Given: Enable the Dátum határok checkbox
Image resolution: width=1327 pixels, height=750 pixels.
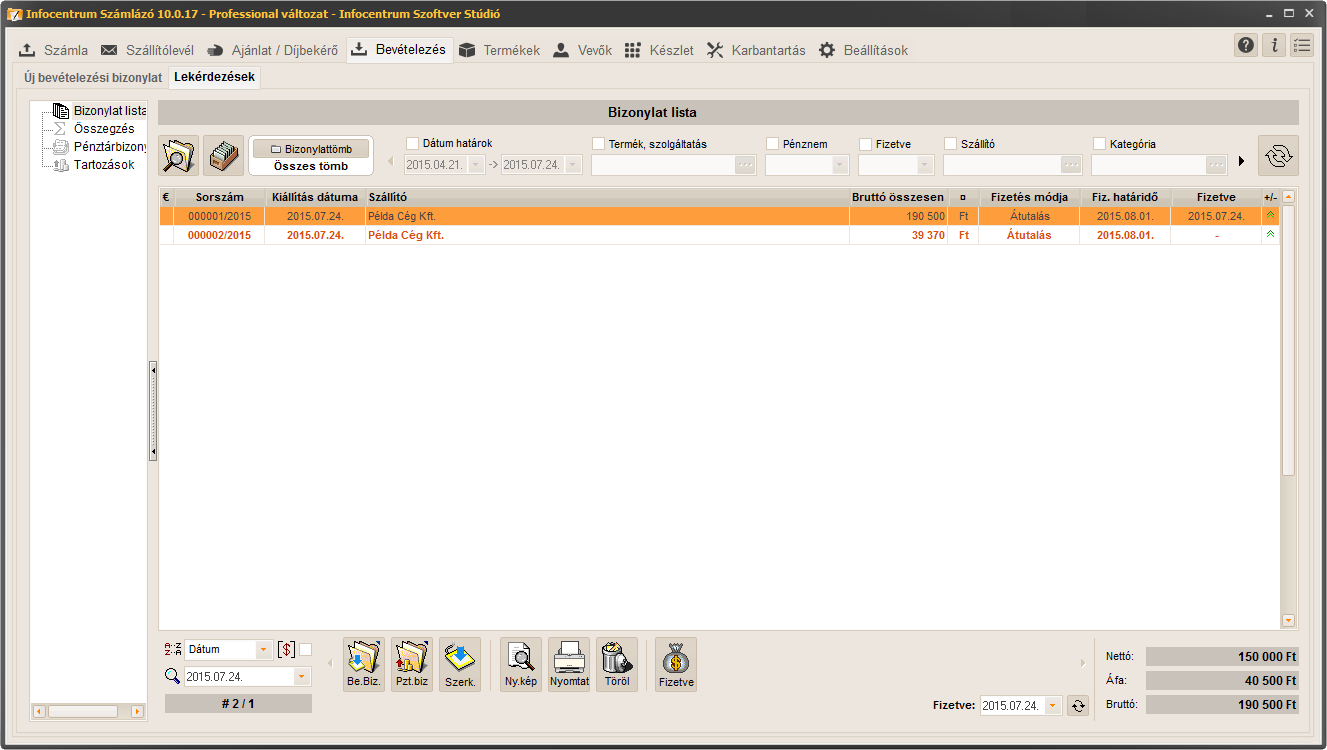Looking at the screenshot, I should click(x=412, y=143).
